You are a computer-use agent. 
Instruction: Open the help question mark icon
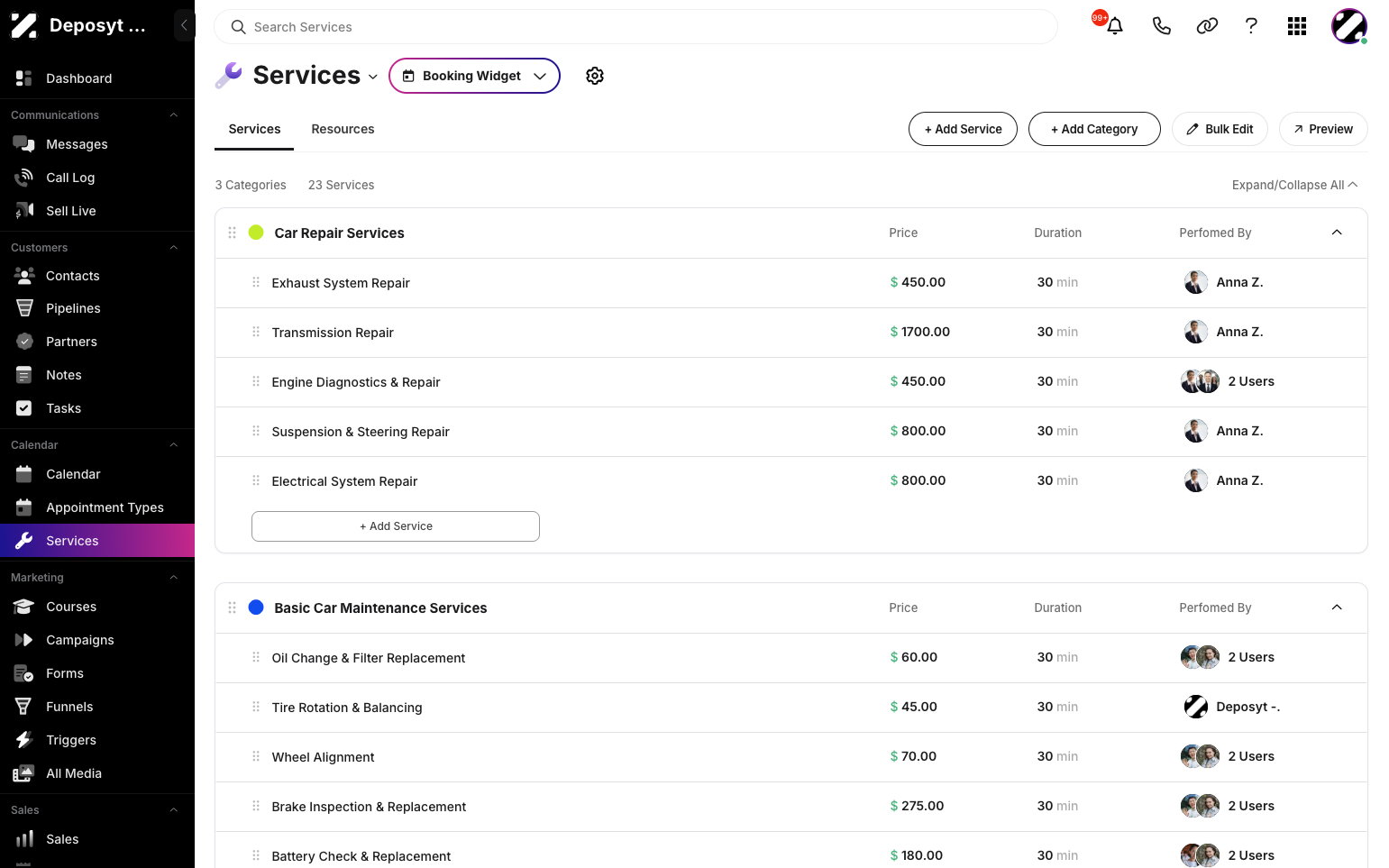[1251, 26]
